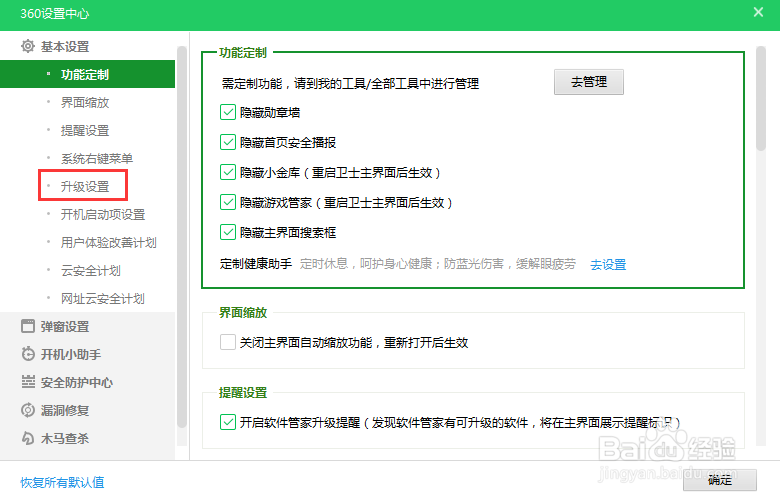Click the icon beside 木马查杀
This screenshot has width=780, height=500.
28,438
